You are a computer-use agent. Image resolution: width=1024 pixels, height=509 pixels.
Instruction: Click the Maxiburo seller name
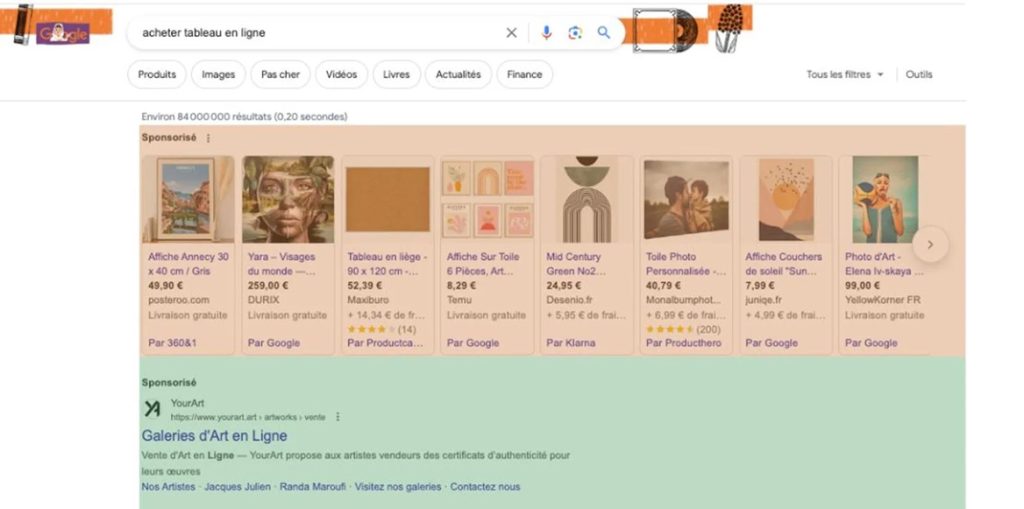click(x=368, y=301)
